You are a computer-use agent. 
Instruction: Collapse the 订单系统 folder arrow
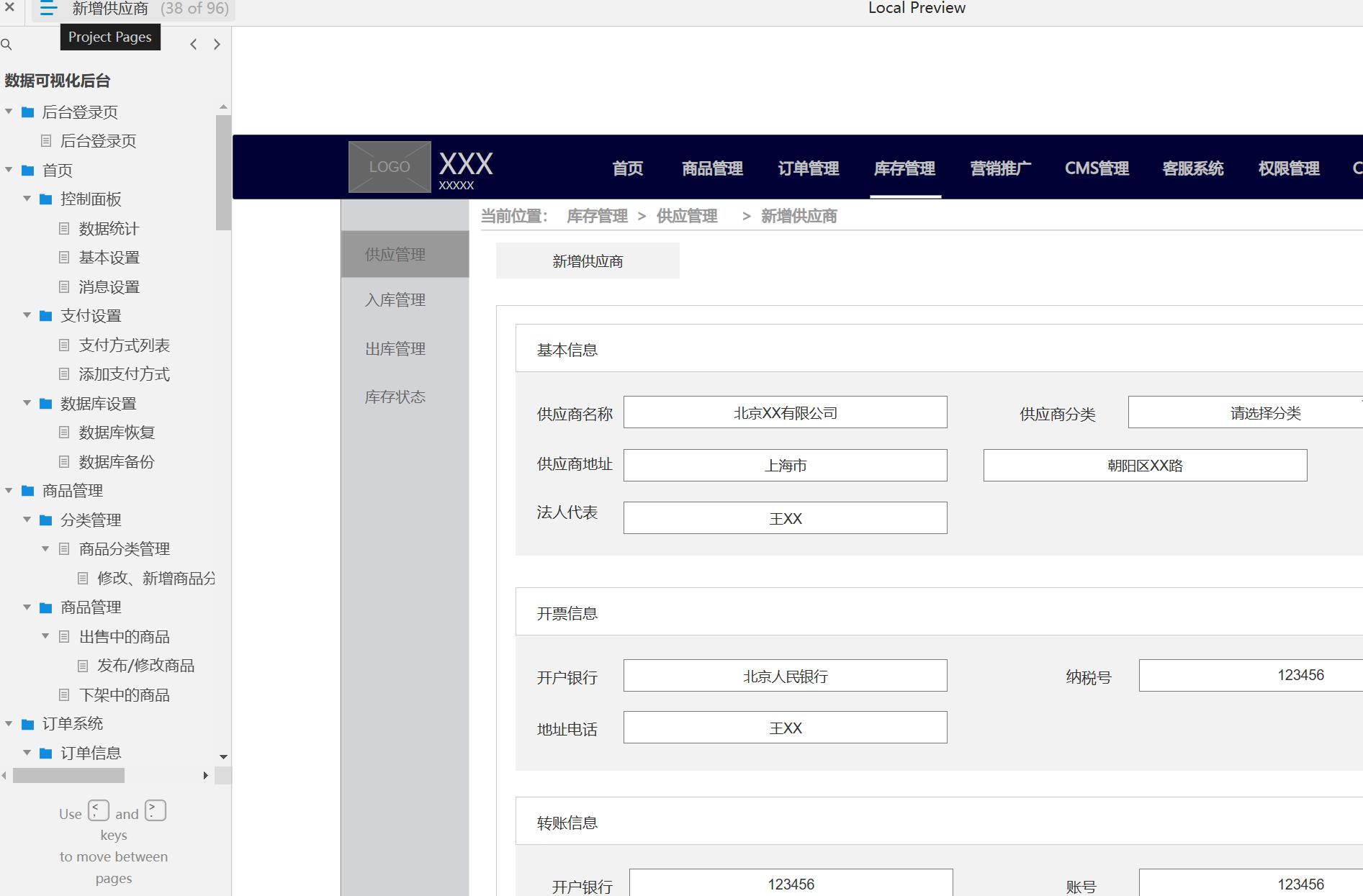pos(9,723)
